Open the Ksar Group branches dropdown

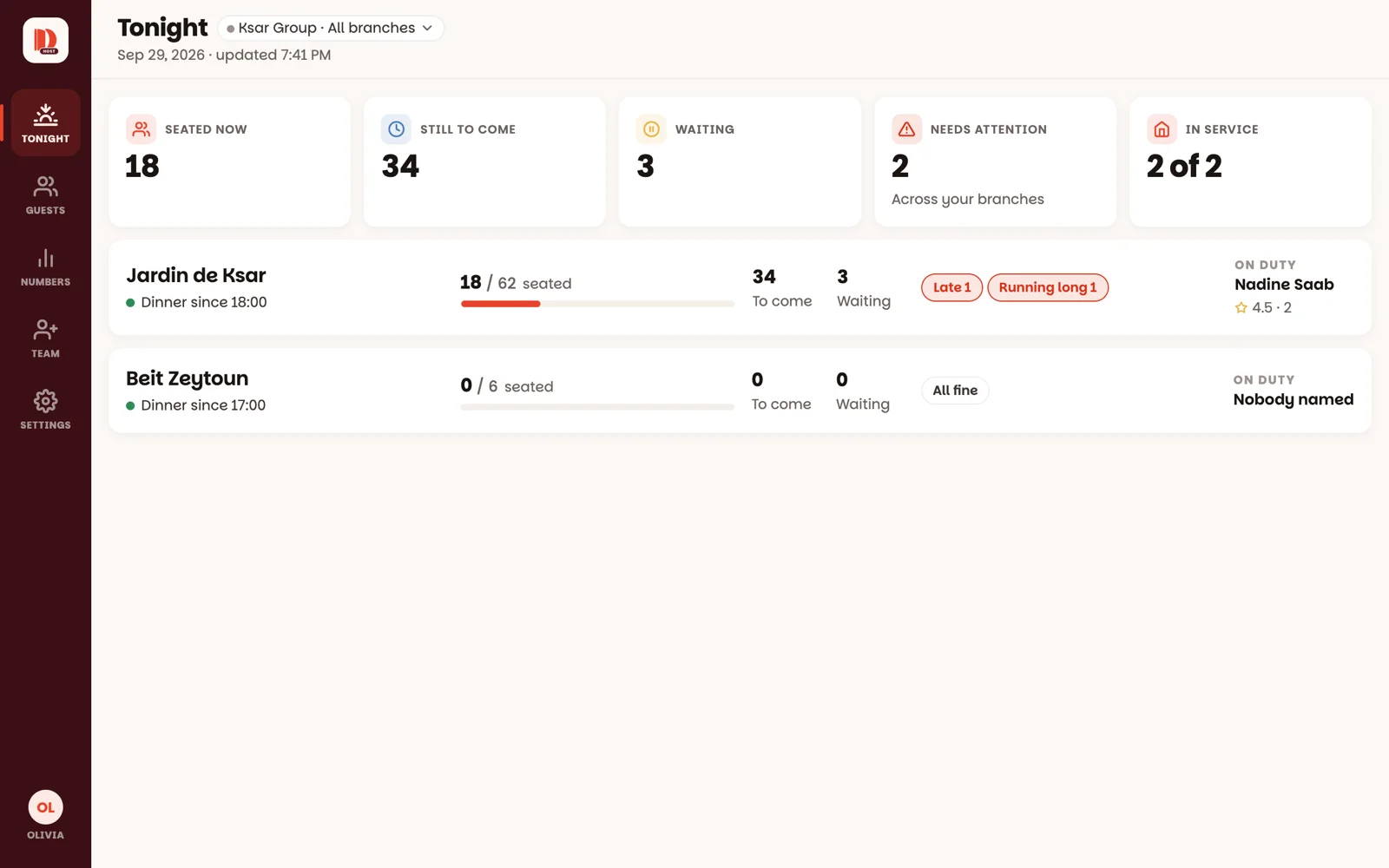[x=330, y=28]
